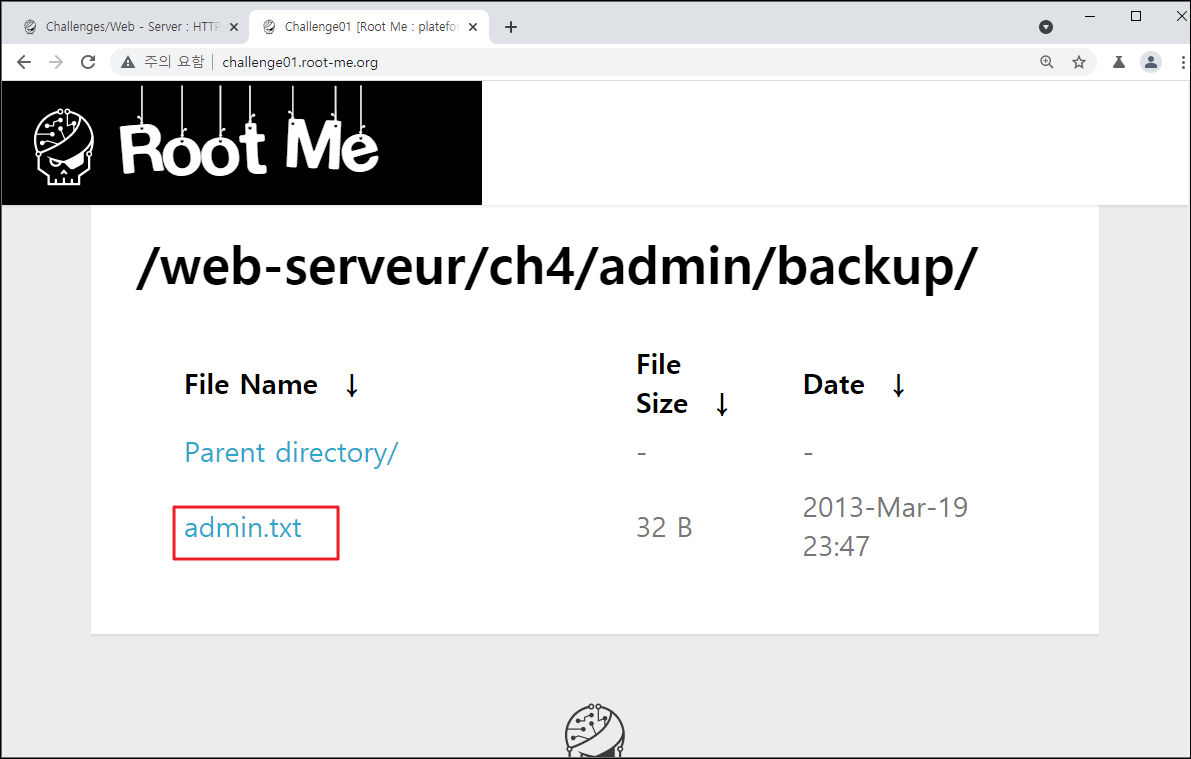
Task: Open the flask extension icon
Action: 1119,62
